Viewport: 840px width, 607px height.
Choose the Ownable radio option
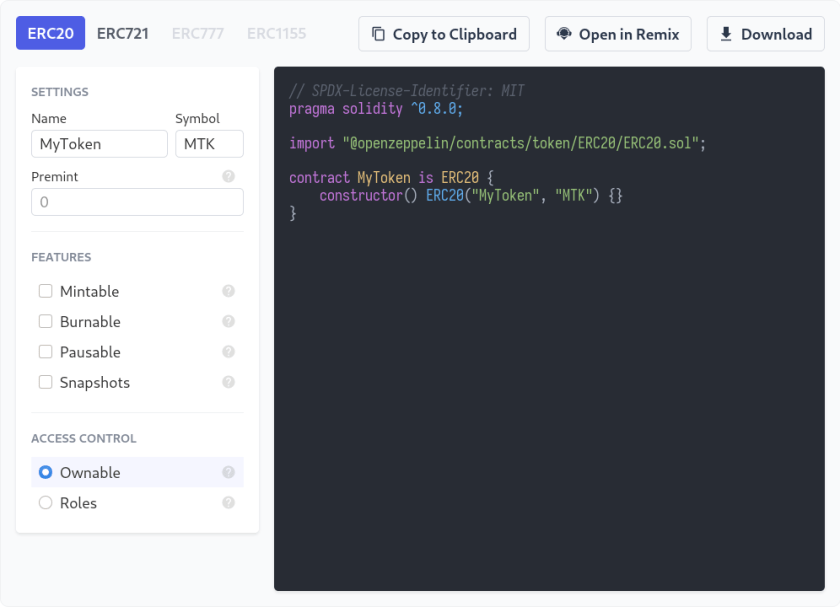click(x=46, y=472)
